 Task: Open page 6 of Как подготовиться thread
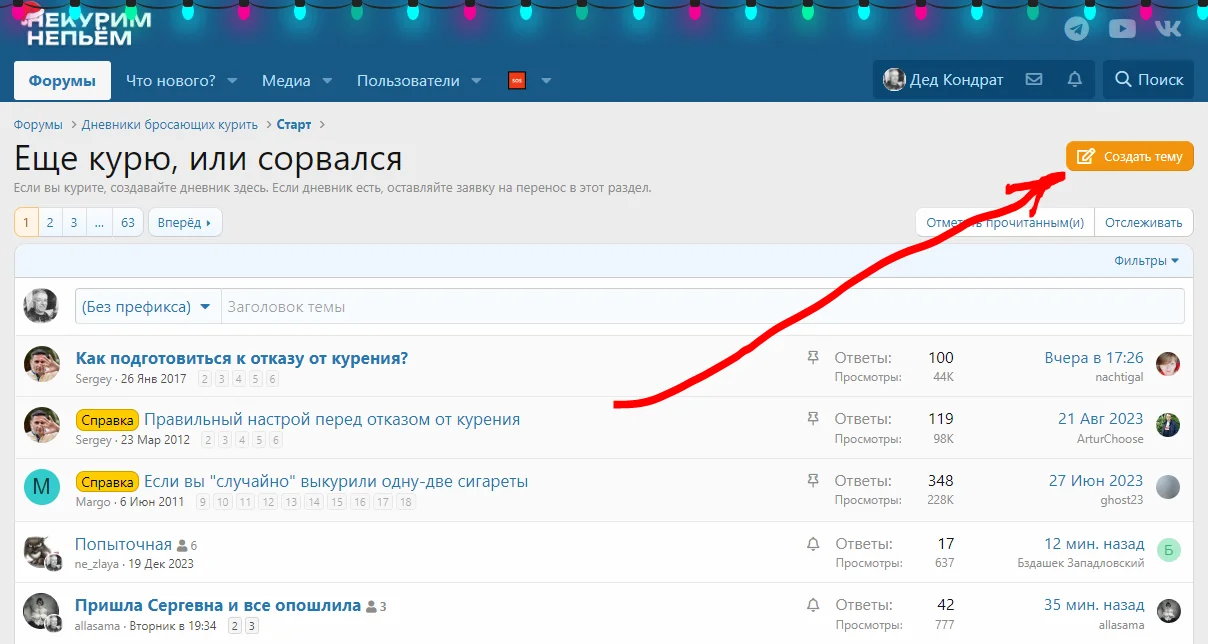coord(272,379)
